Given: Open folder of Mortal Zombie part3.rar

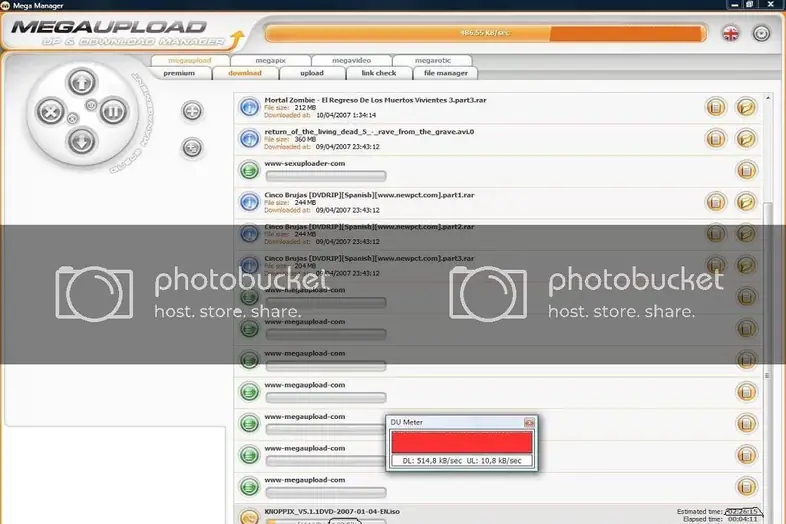Looking at the screenshot, I should (x=746, y=107).
